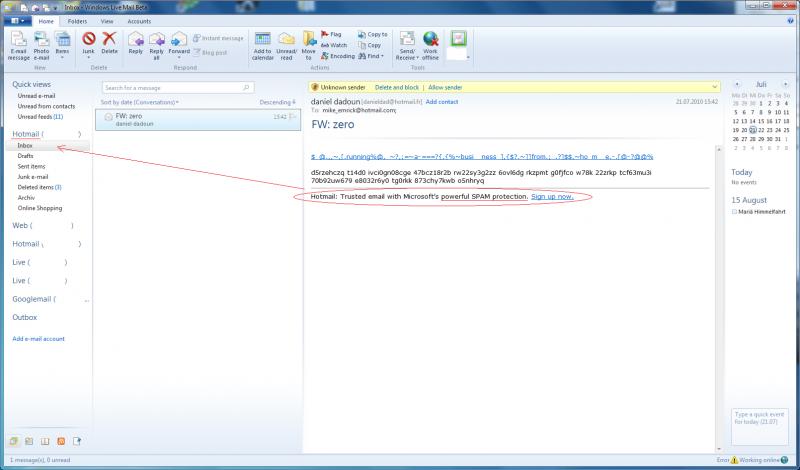Click the E-mail message button

click(x=18, y=45)
